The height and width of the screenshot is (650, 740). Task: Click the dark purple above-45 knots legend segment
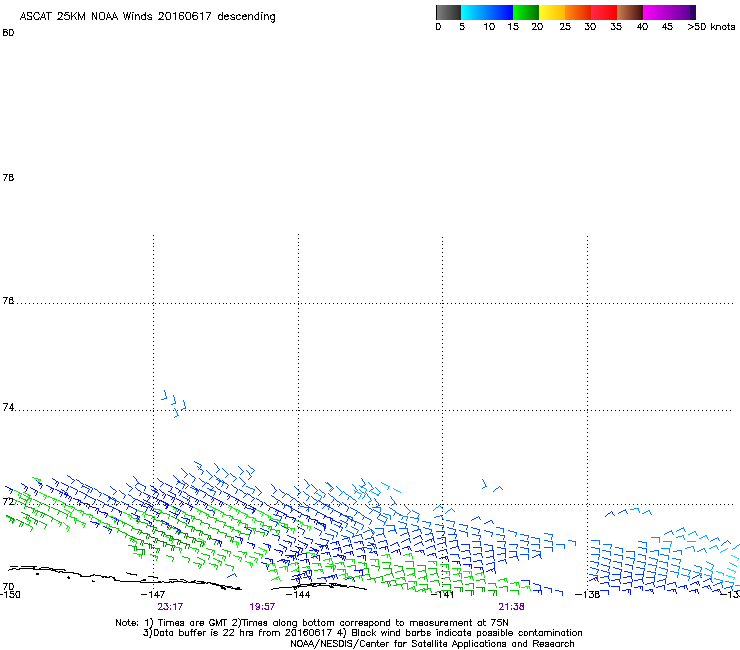(683, 12)
